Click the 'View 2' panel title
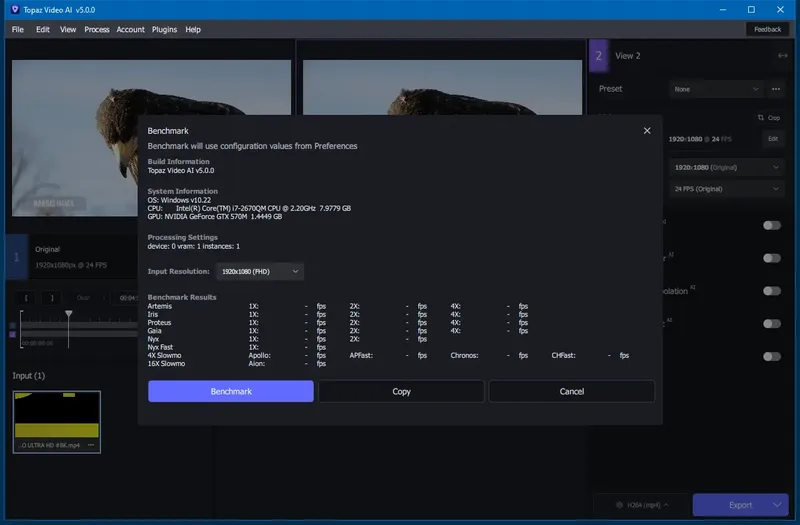The image size is (800, 525). pos(628,56)
